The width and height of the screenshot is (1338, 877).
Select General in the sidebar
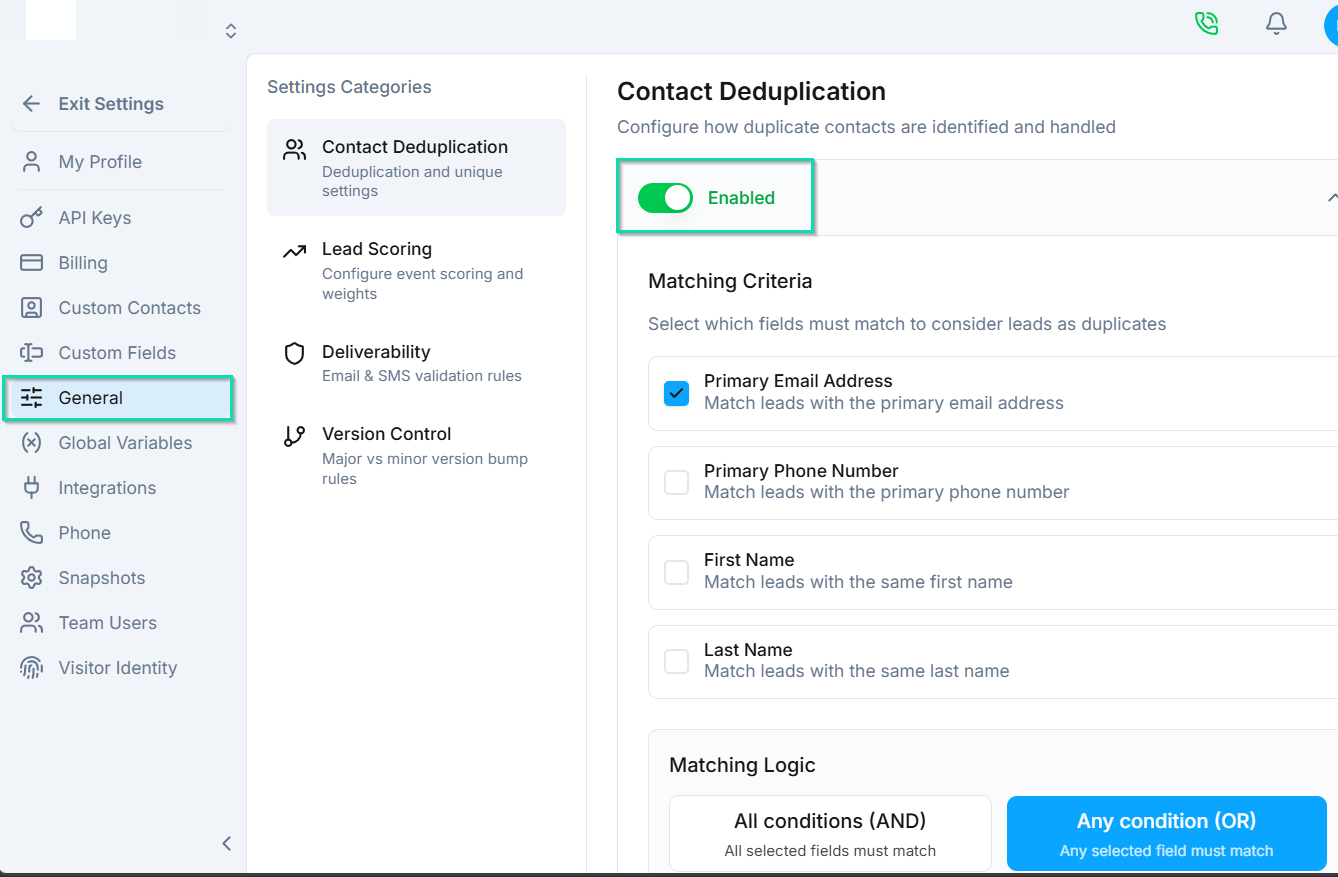119,398
